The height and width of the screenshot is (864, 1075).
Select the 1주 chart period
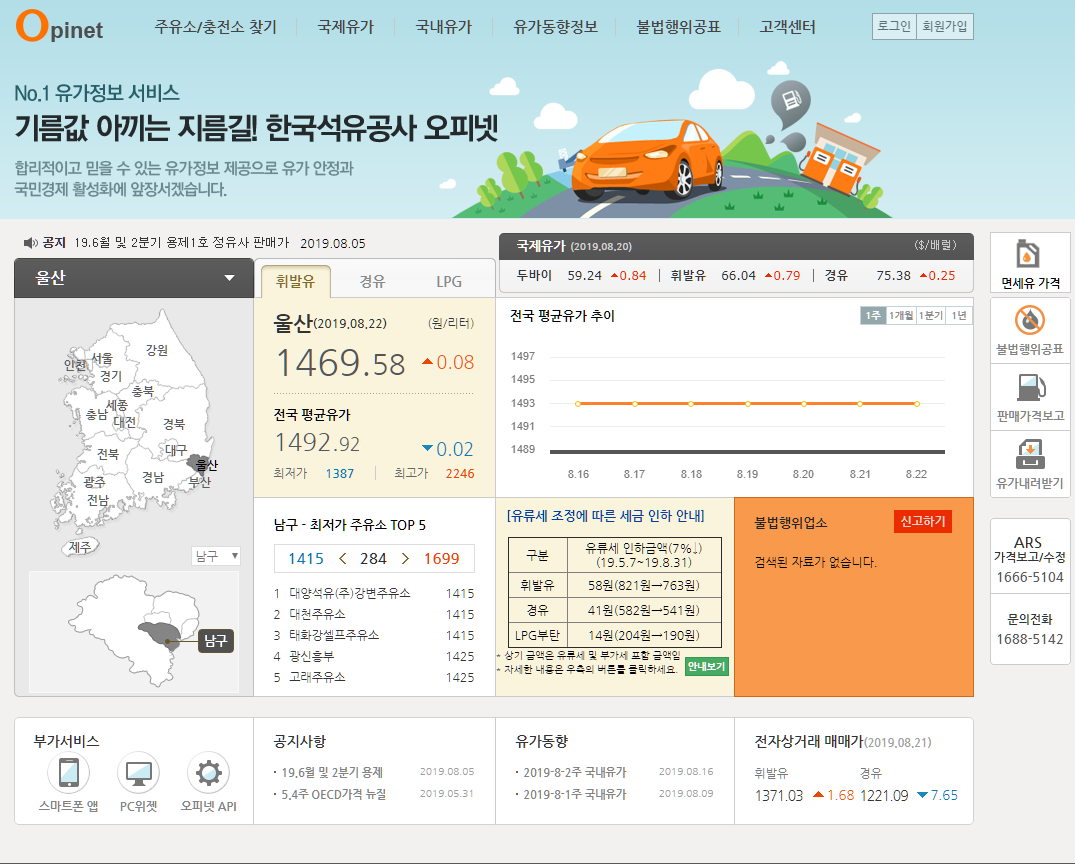[x=873, y=315]
